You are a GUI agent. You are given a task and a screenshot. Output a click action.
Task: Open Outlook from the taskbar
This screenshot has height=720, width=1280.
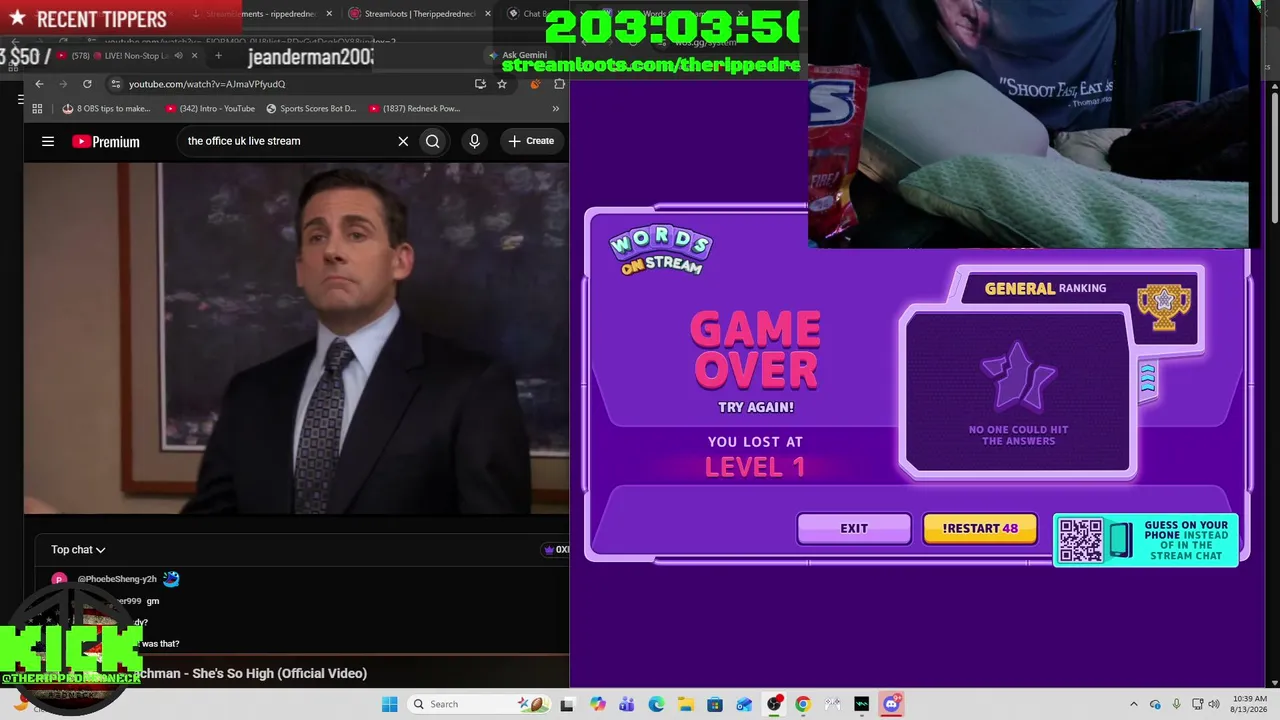pyautogui.click(x=744, y=704)
